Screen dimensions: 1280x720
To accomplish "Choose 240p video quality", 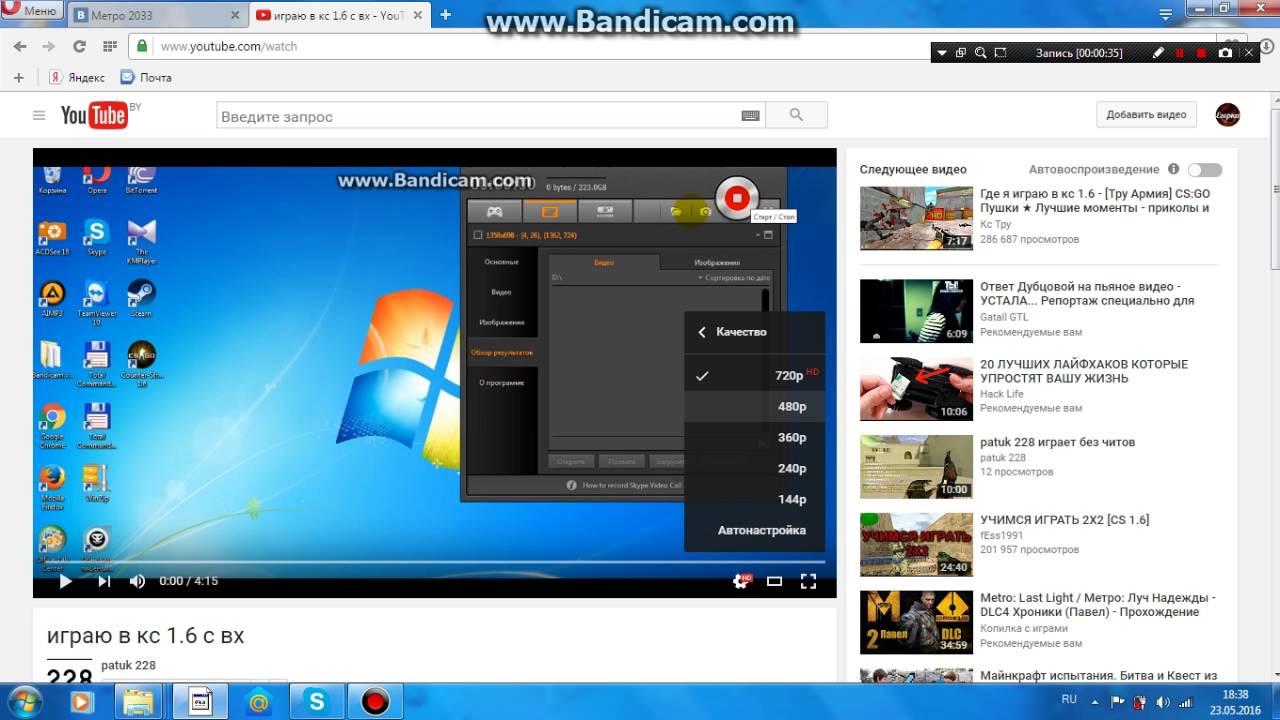I will tap(755, 468).
